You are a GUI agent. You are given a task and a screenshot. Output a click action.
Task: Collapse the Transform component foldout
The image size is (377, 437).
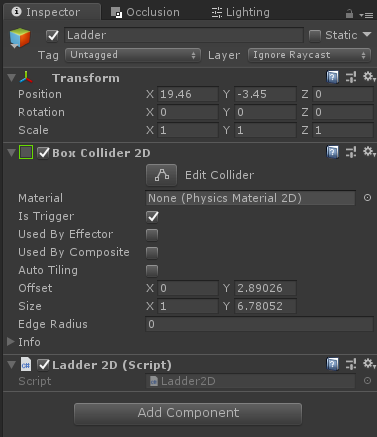pos(11,78)
